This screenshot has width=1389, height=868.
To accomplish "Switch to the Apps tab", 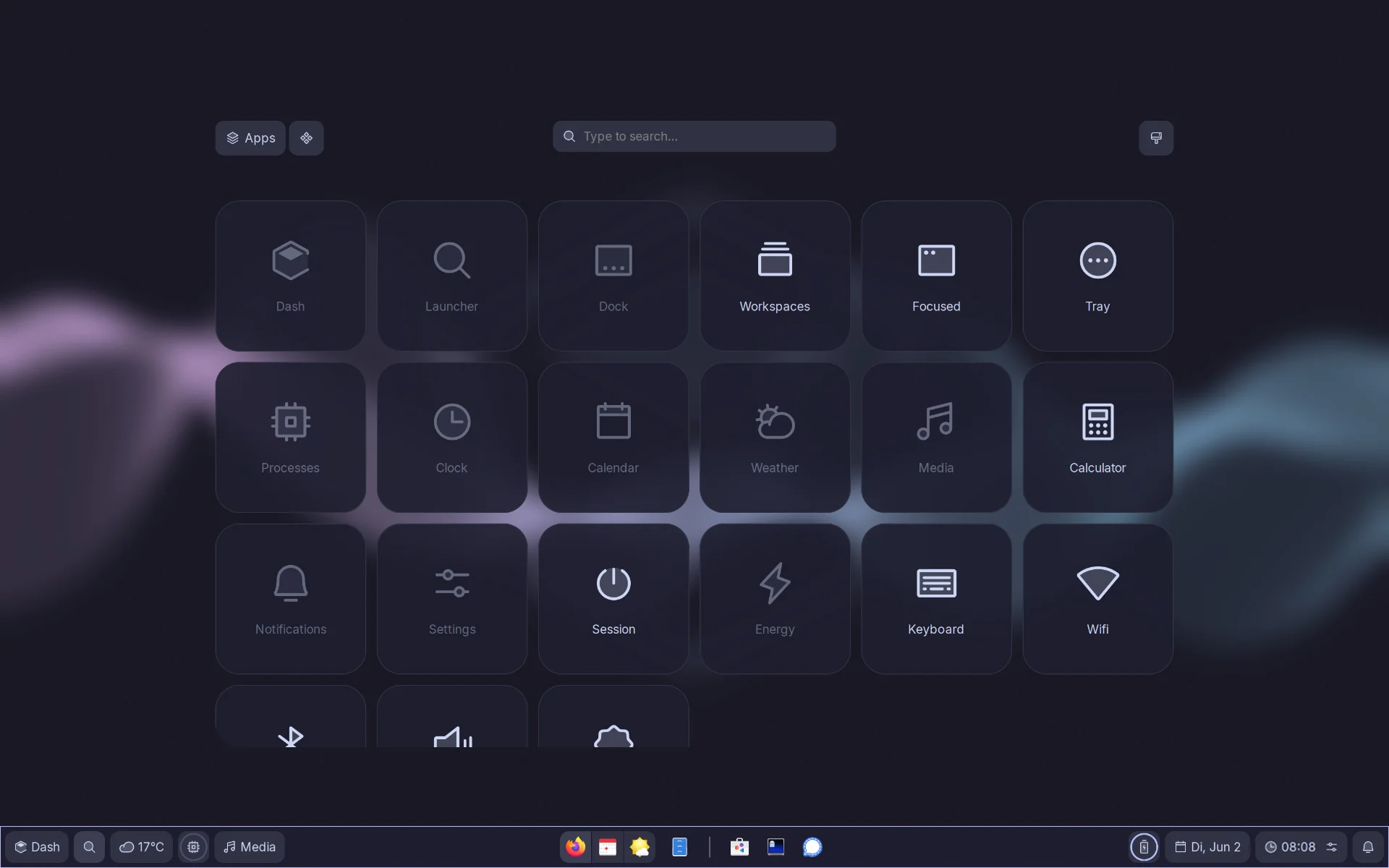I will click(x=250, y=138).
